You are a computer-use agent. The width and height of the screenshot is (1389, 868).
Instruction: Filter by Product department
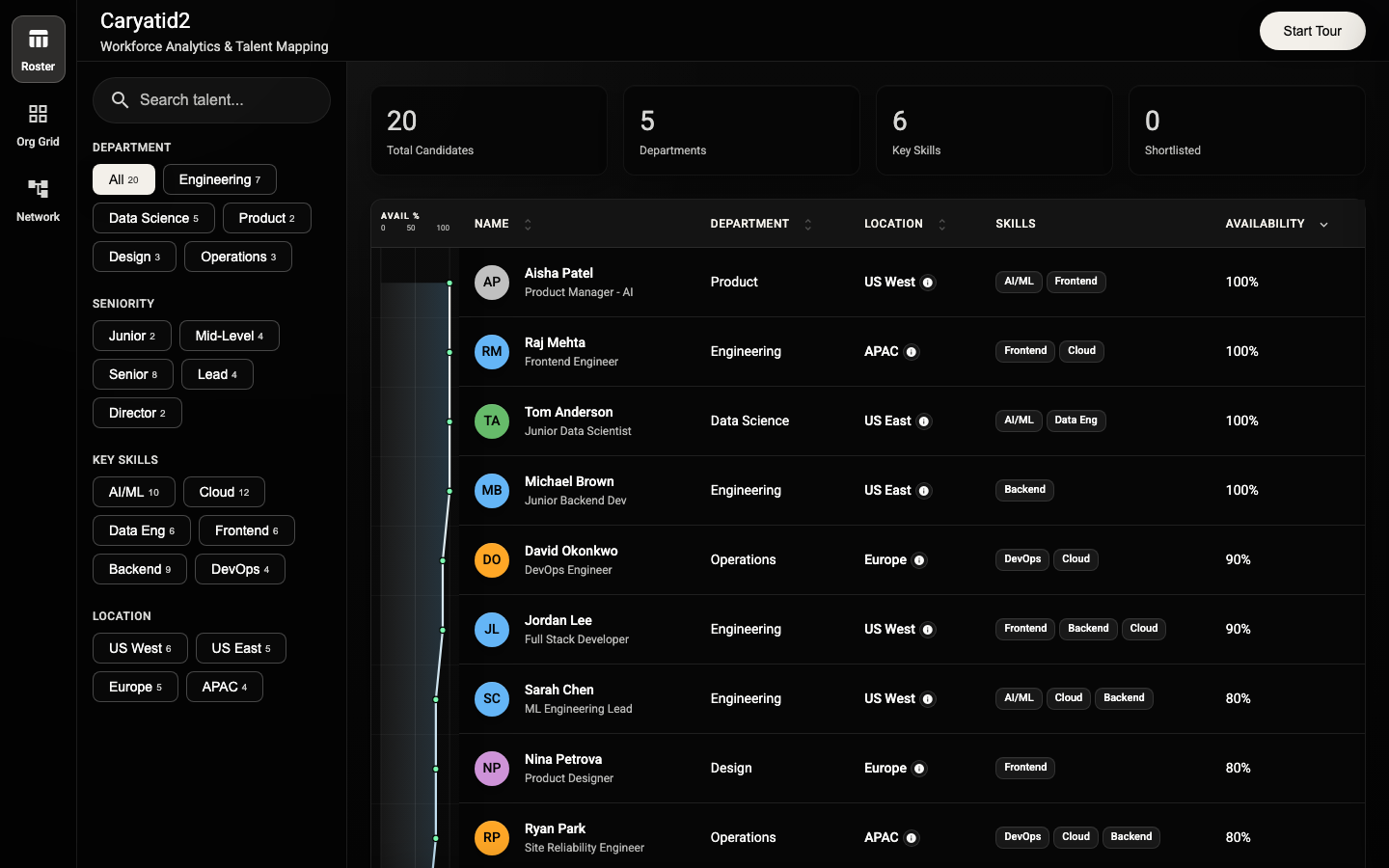coord(267,218)
